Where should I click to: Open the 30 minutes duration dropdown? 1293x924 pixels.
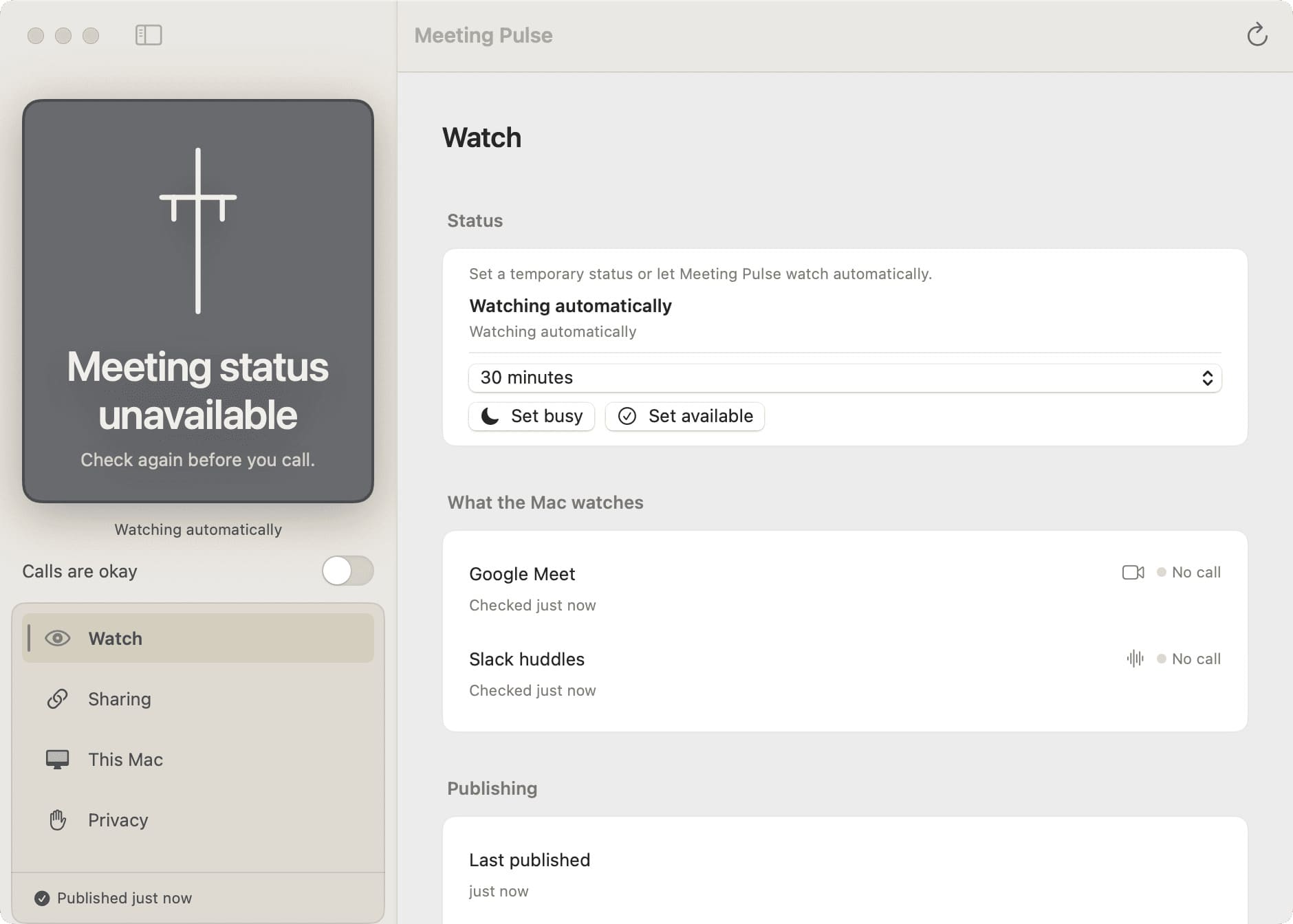845,377
